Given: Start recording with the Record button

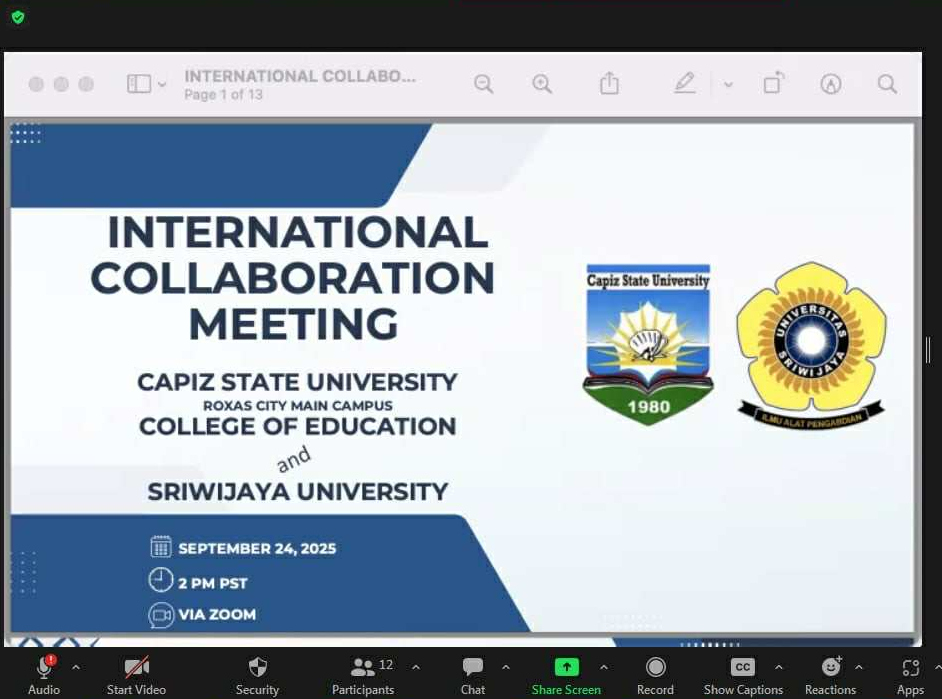Looking at the screenshot, I should click(655, 668).
